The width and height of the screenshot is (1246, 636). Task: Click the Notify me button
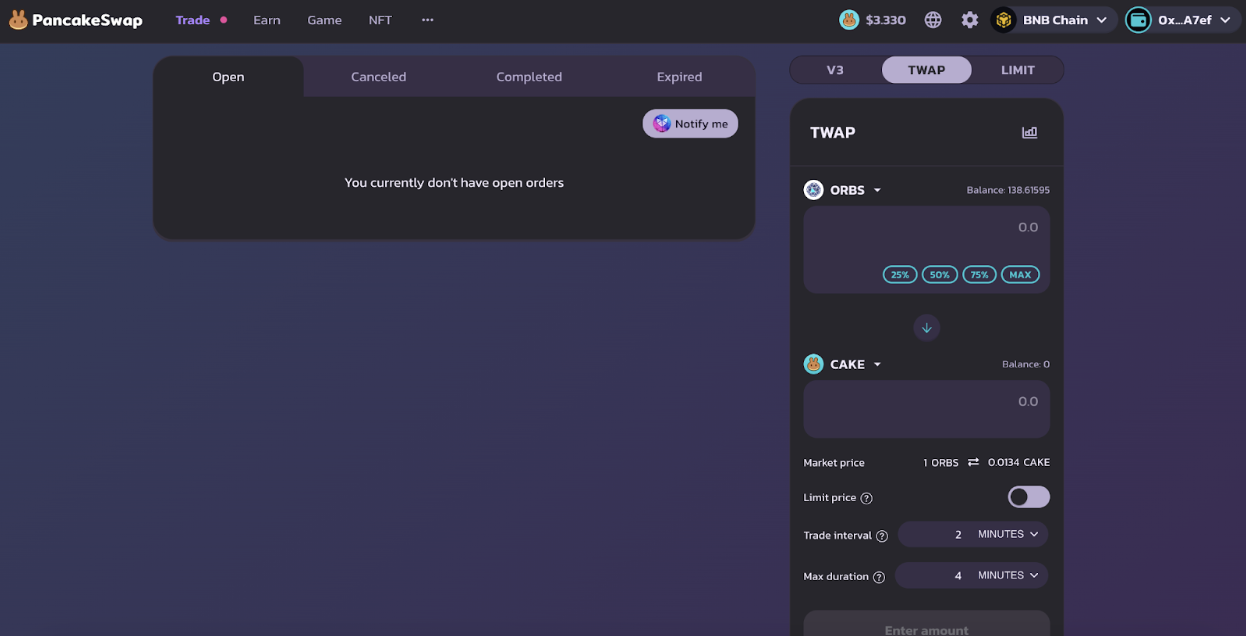tap(690, 123)
